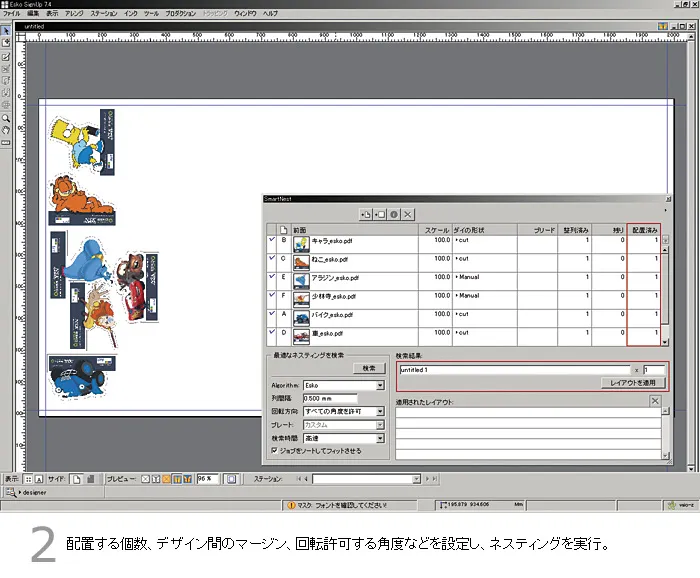Click the first add-file icon in SmartNest toolbar
This screenshot has width=700, height=578.
click(x=366, y=214)
